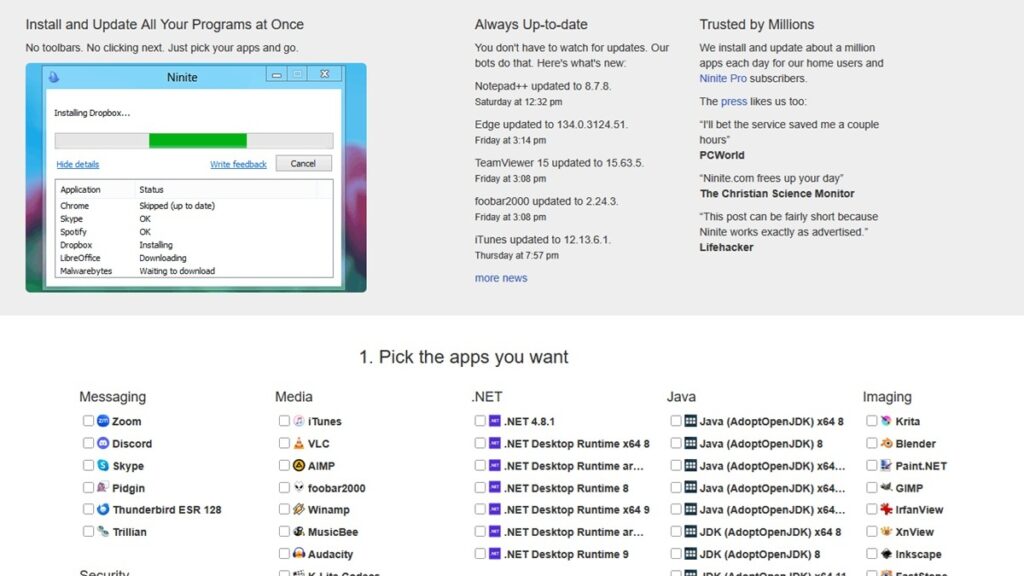This screenshot has height=576, width=1024.
Task: Click the Discord app icon
Action: click(103, 443)
